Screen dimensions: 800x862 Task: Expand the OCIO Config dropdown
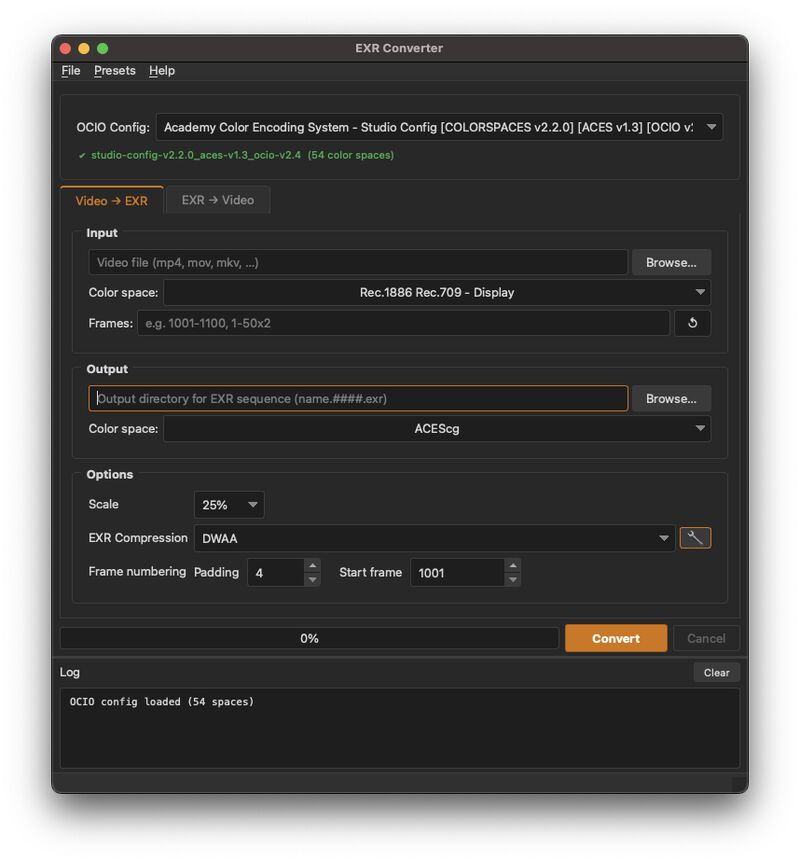pos(439,127)
